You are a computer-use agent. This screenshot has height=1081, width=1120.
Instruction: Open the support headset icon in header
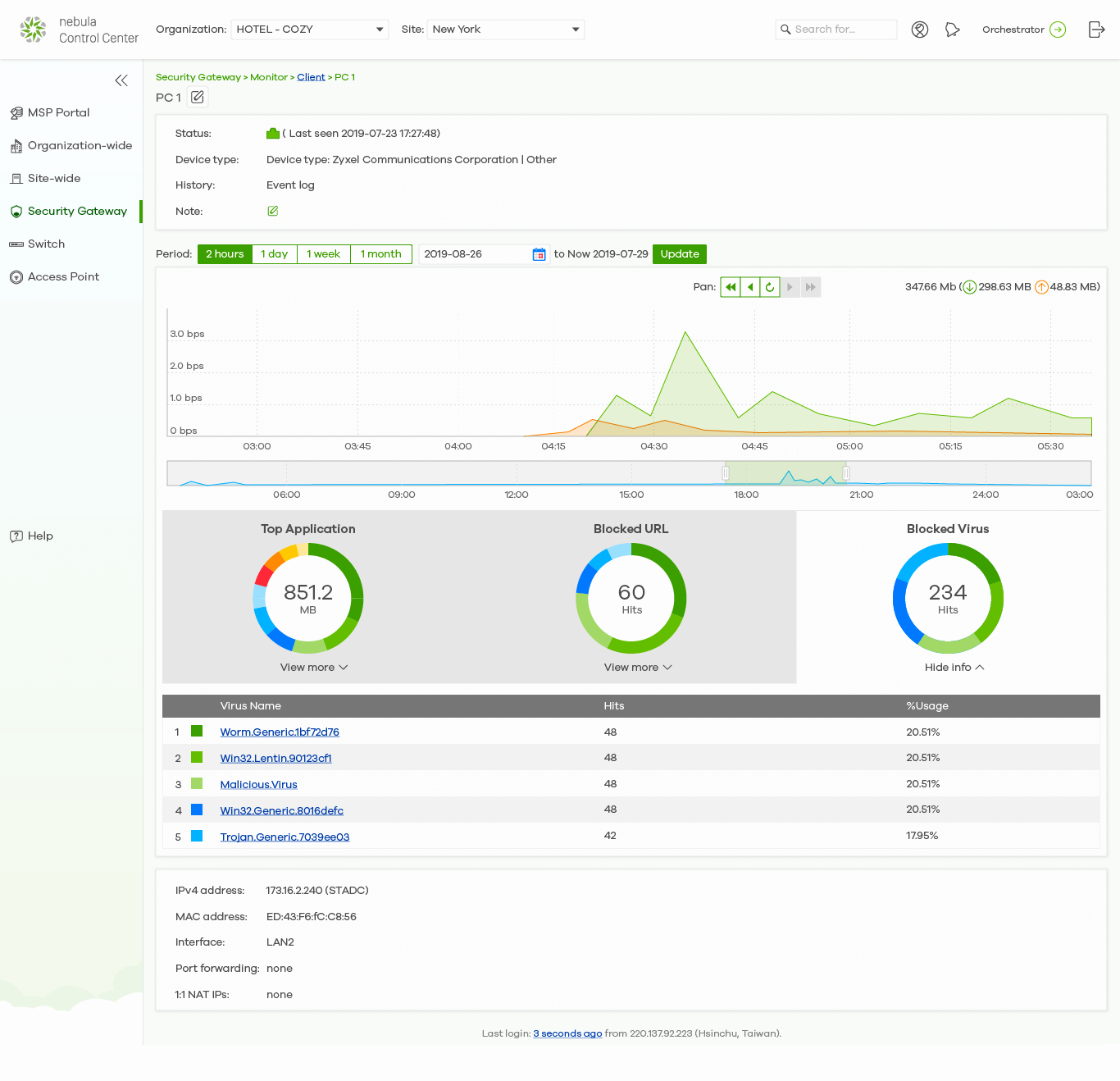tap(920, 30)
